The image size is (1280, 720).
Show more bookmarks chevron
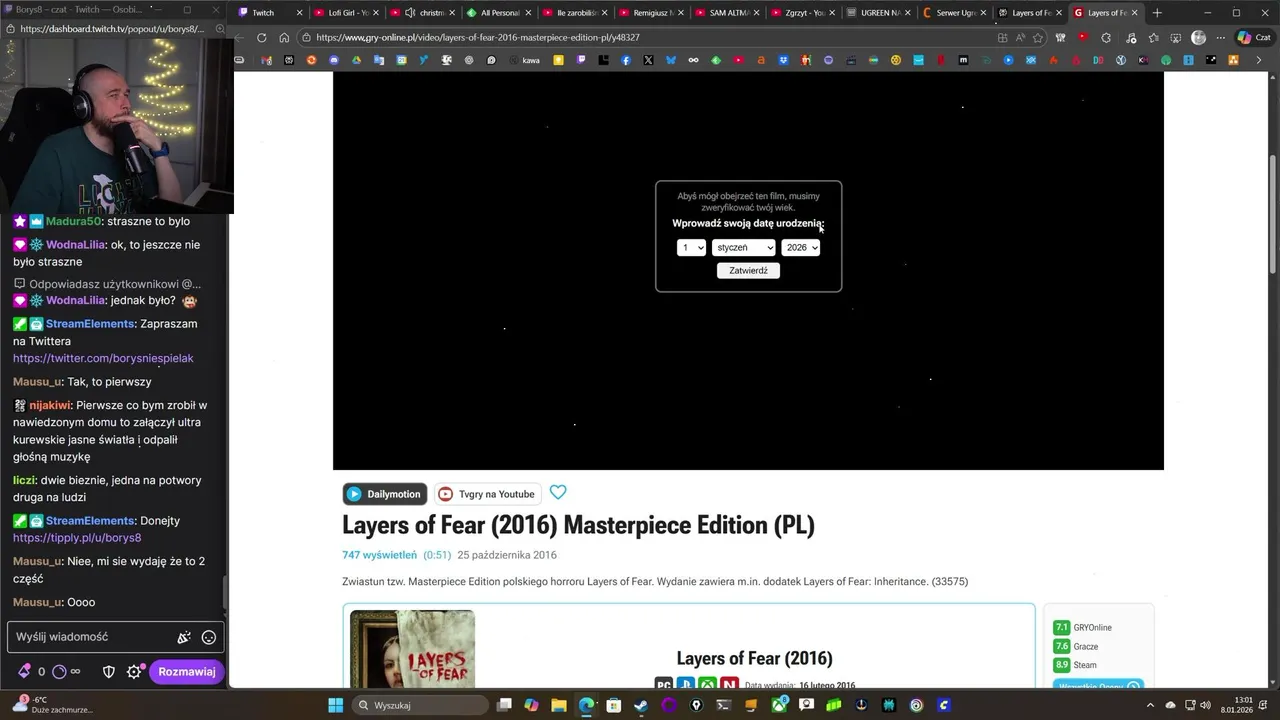1258,60
